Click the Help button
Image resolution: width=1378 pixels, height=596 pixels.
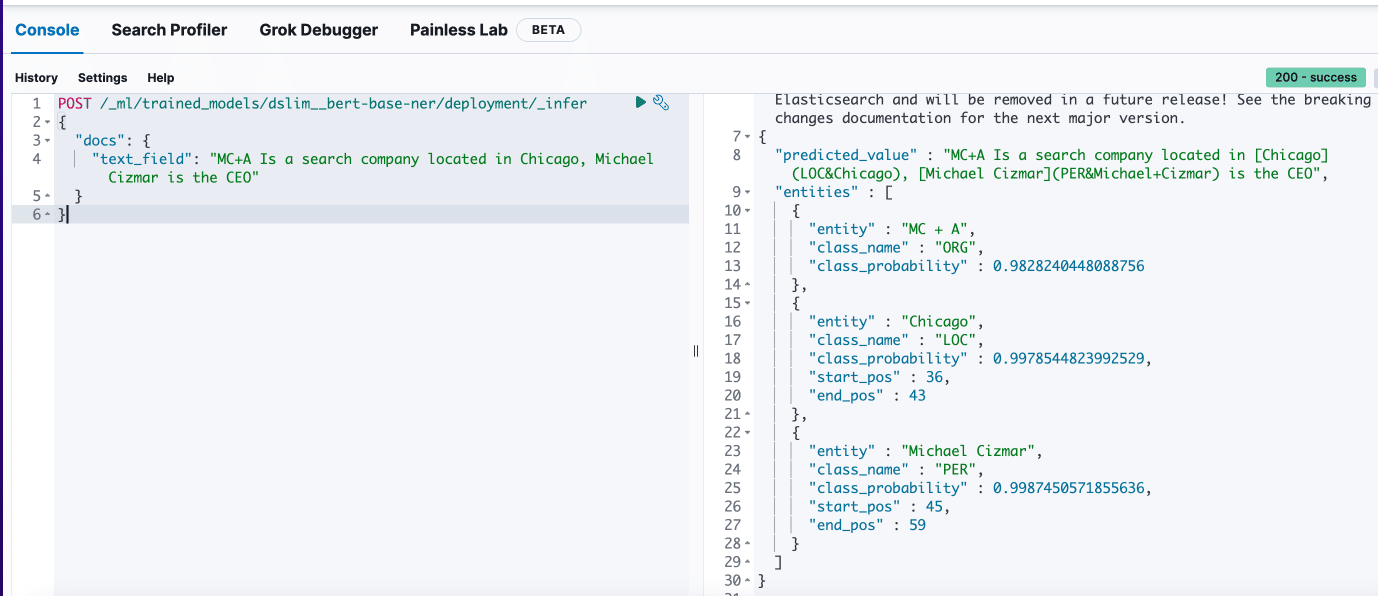160,78
